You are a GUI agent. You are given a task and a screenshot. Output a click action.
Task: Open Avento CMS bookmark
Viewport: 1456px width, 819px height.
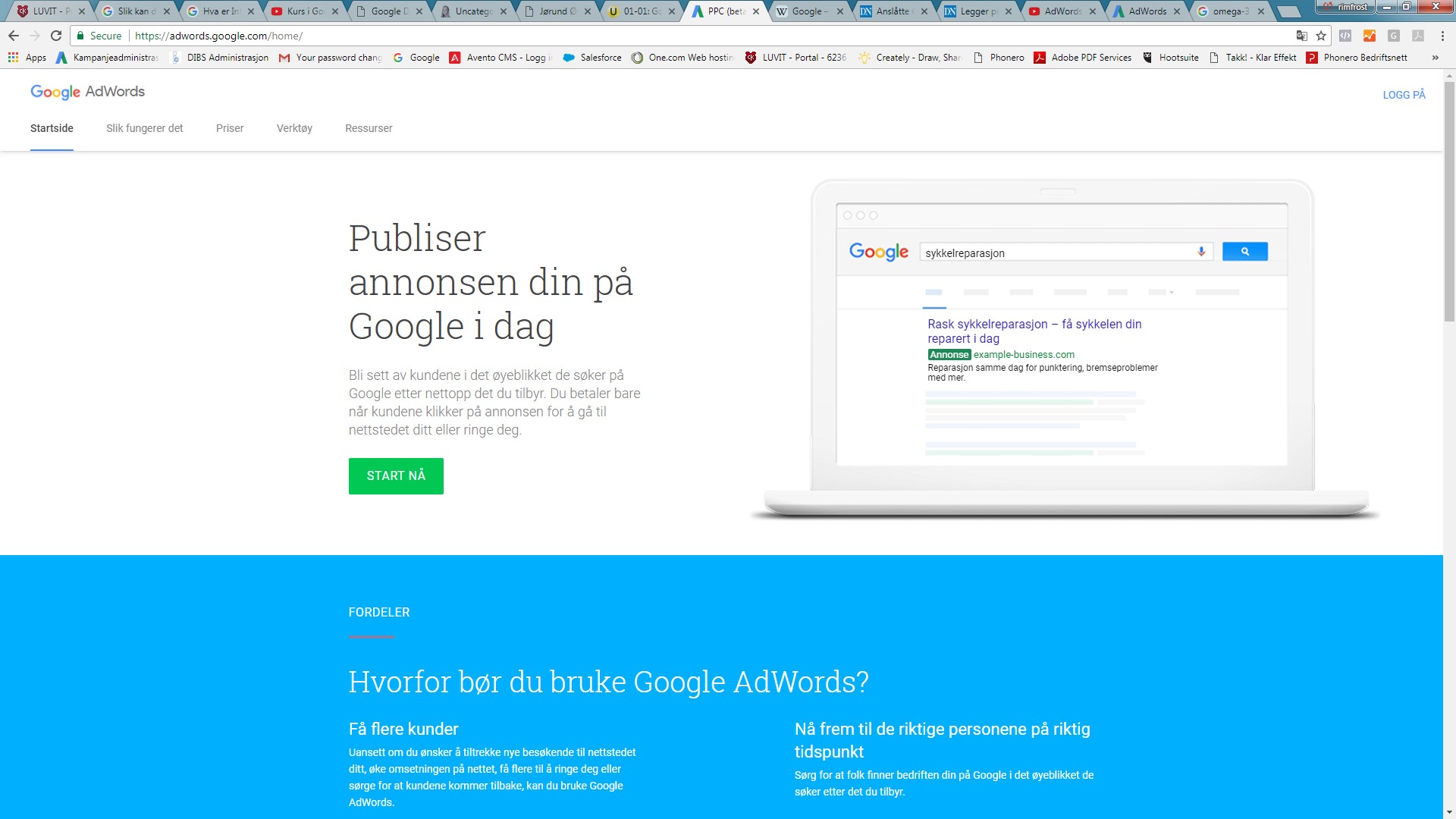pos(500,58)
